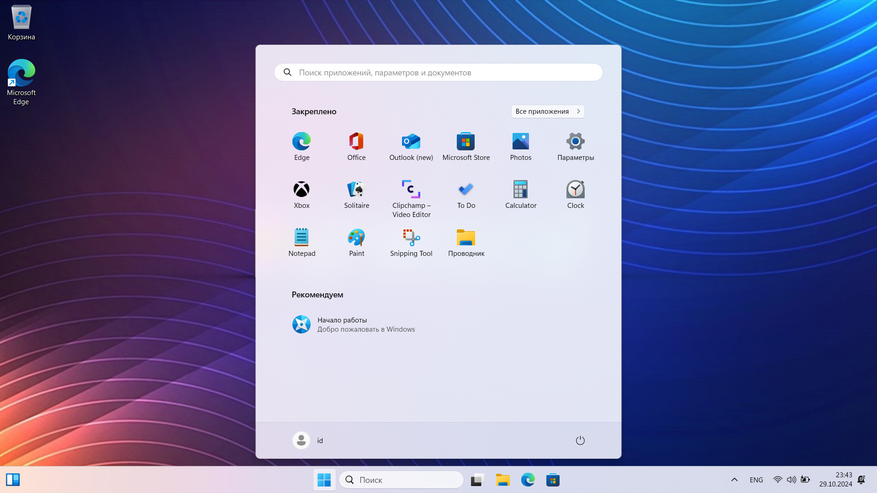The width and height of the screenshot is (877, 493).
Task: Open the id user account menu
Action: coord(308,440)
